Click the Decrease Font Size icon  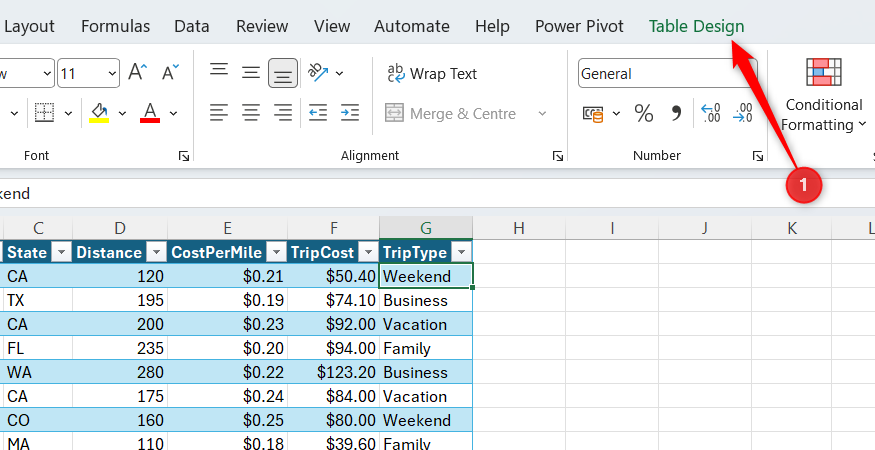[170, 73]
